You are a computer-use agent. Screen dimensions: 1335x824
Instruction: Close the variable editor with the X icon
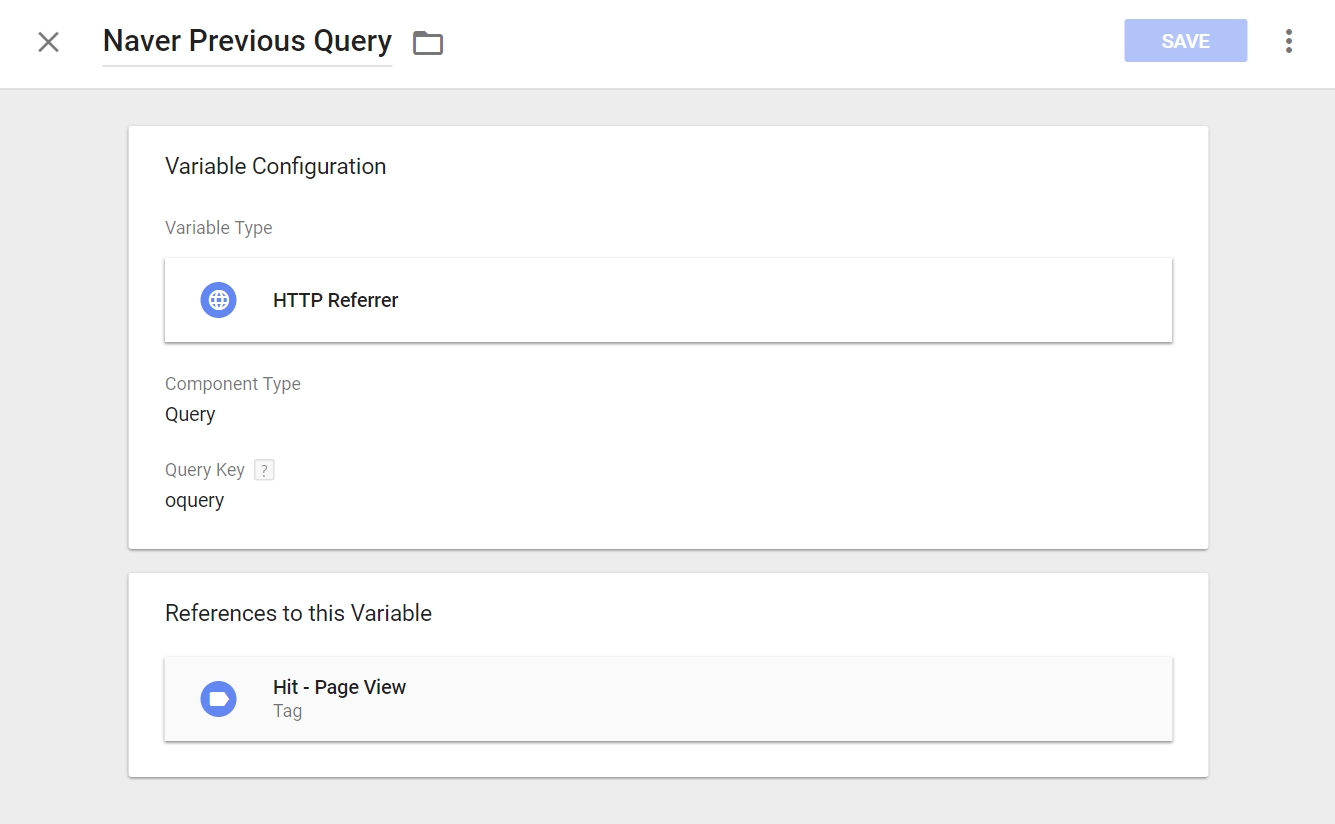coord(48,42)
